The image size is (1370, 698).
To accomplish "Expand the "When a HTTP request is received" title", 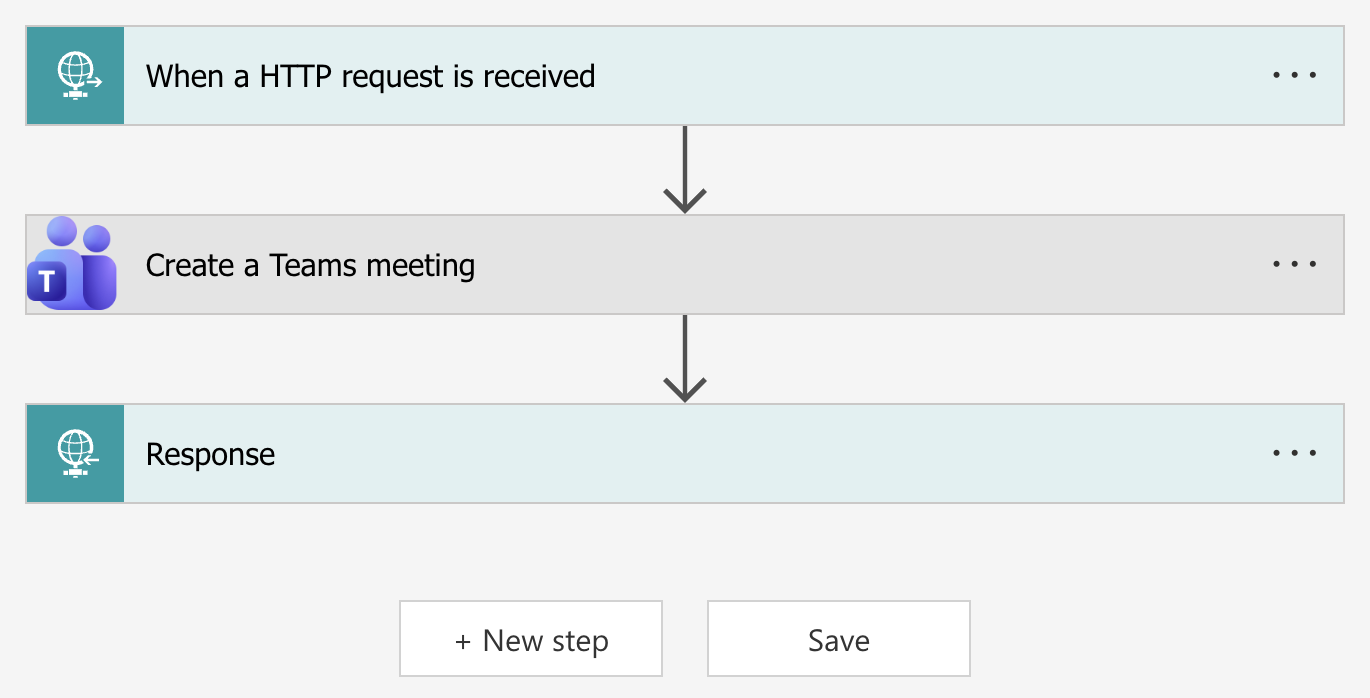I will pos(370,76).
